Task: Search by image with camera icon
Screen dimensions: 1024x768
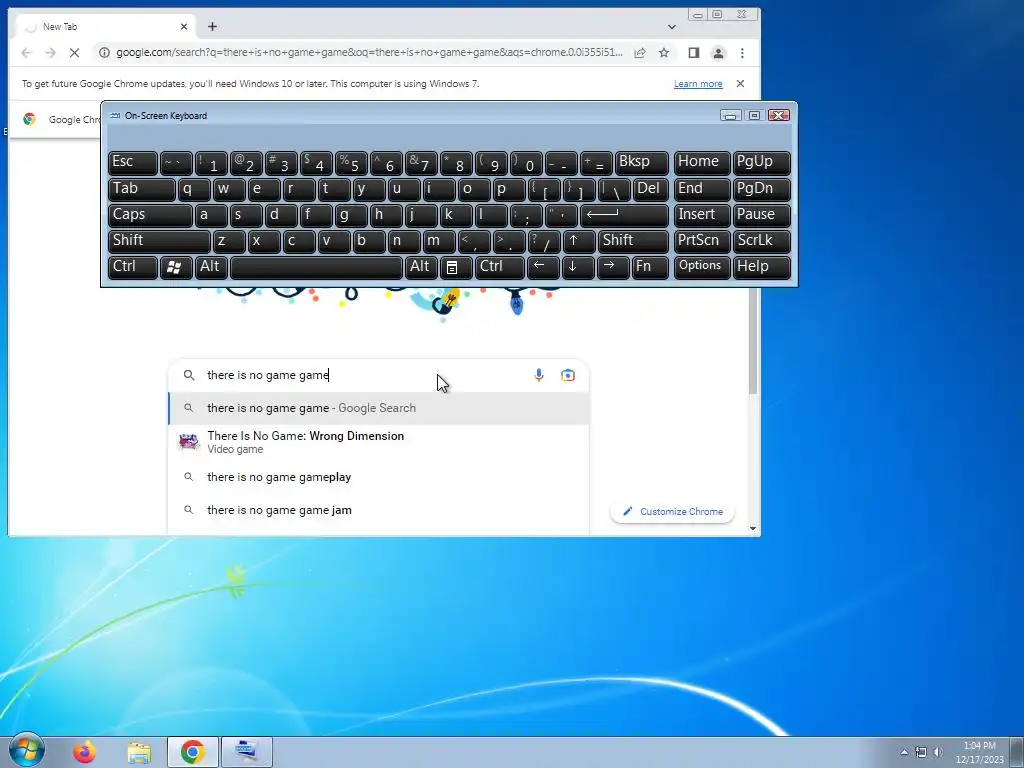Action: (568, 375)
